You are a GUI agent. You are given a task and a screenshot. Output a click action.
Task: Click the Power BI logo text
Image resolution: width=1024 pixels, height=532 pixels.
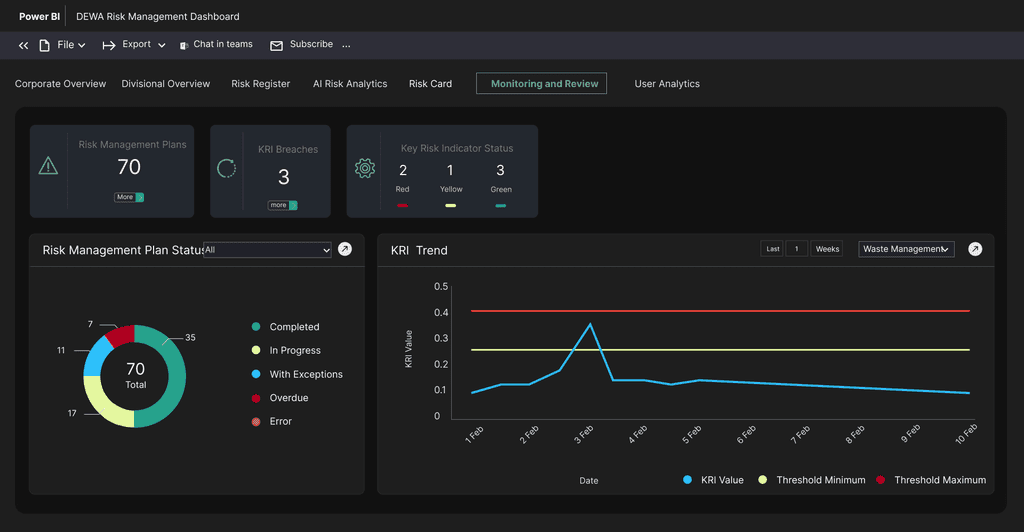tap(39, 16)
